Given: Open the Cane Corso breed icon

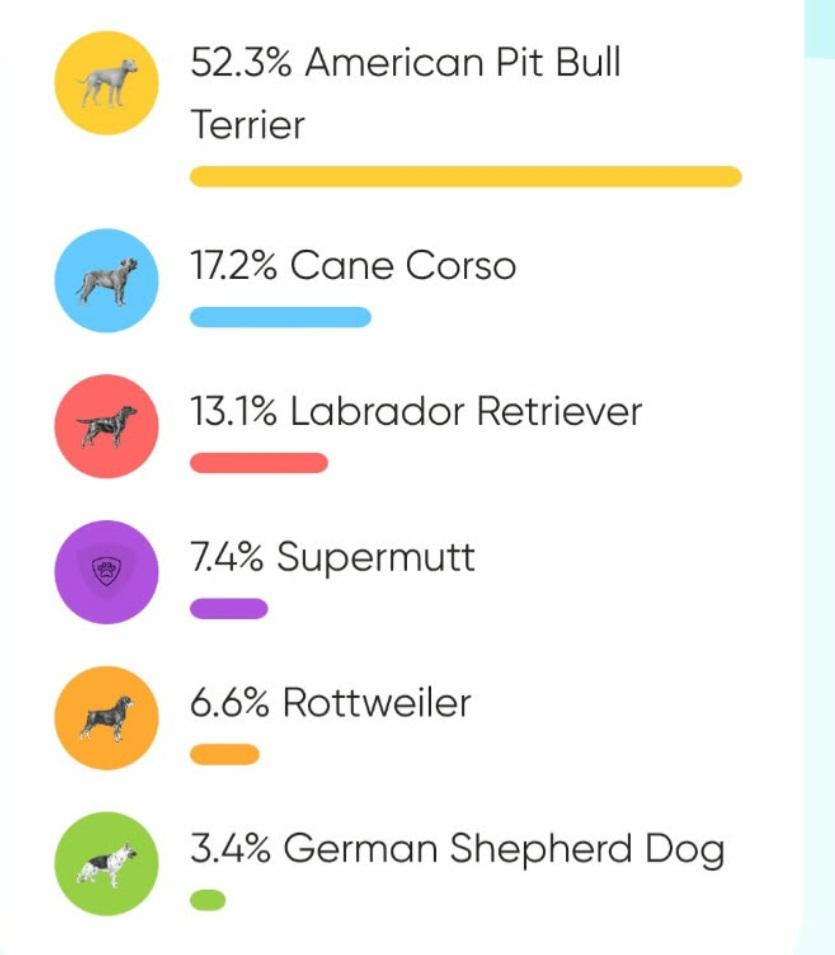Looking at the screenshot, I should pyautogui.click(x=106, y=280).
